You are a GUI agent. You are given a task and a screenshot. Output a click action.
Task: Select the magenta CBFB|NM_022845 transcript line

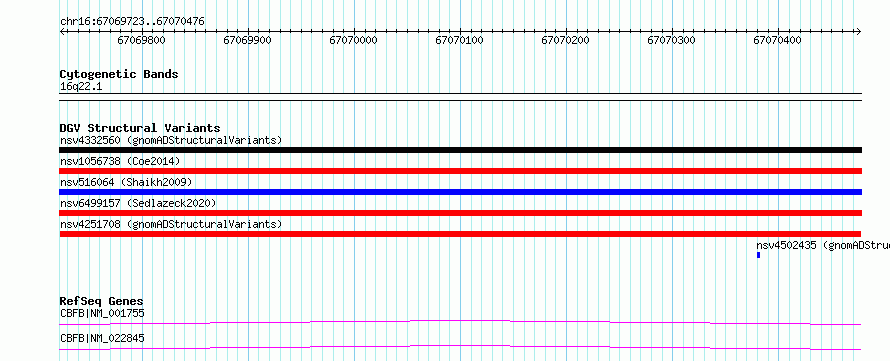tap(460, 347)
